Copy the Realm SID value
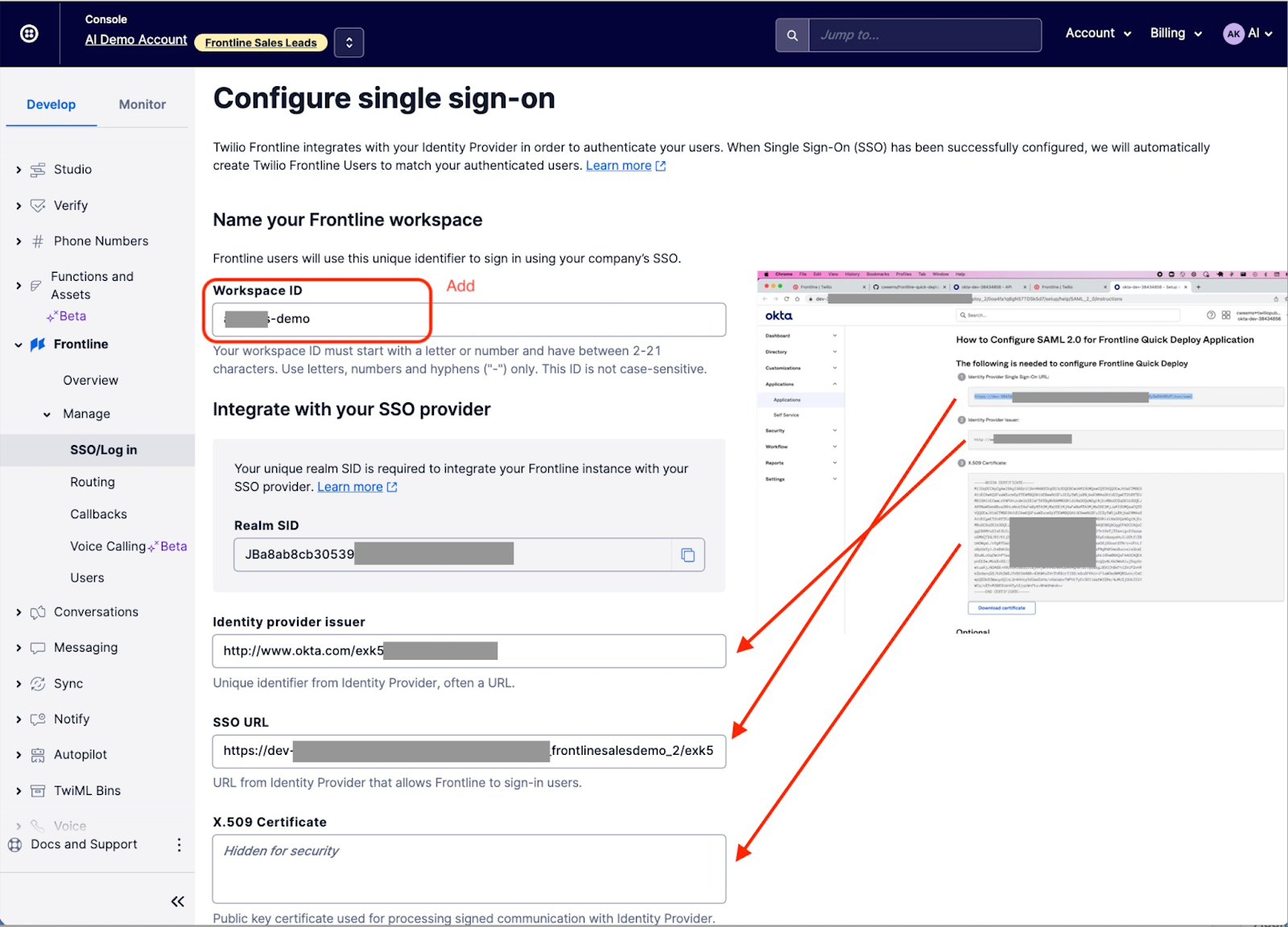 click(687, 555)
